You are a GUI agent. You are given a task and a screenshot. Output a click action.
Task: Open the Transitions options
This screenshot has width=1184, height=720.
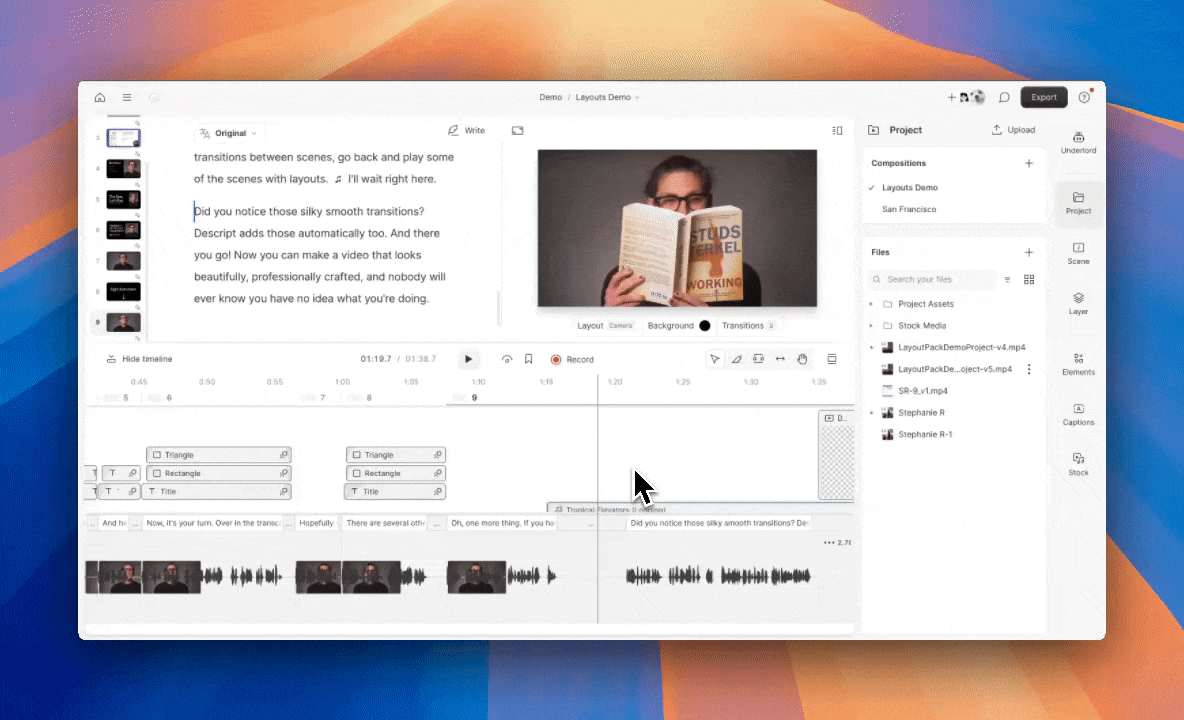pos(748,326)
